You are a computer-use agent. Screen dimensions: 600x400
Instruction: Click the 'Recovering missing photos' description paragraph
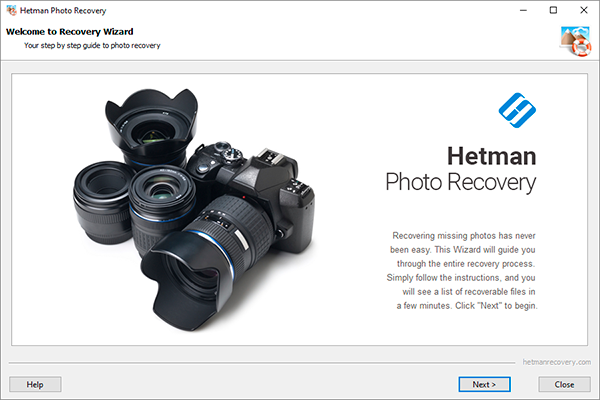pos(462,271)
